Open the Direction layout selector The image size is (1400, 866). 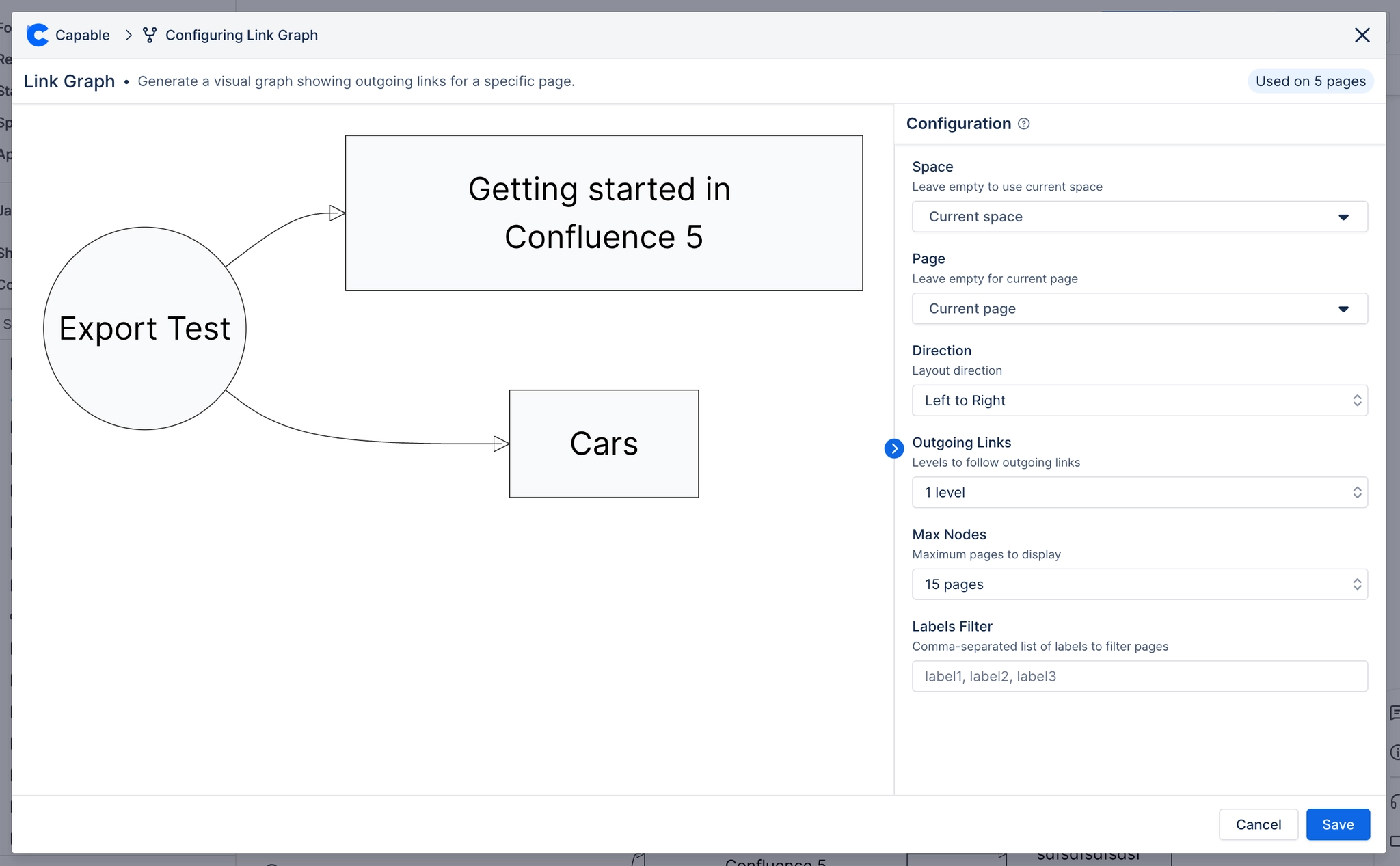(1138, 400)
